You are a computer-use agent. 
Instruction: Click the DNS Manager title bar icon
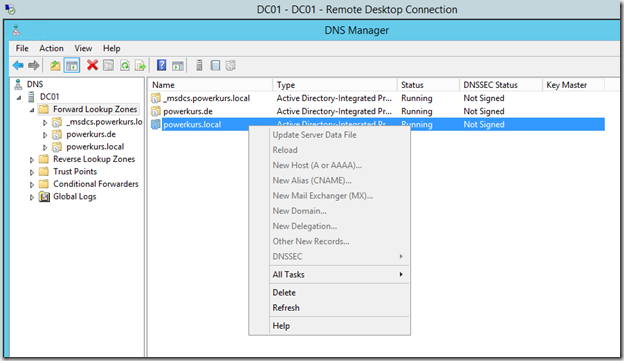[16, 30]
